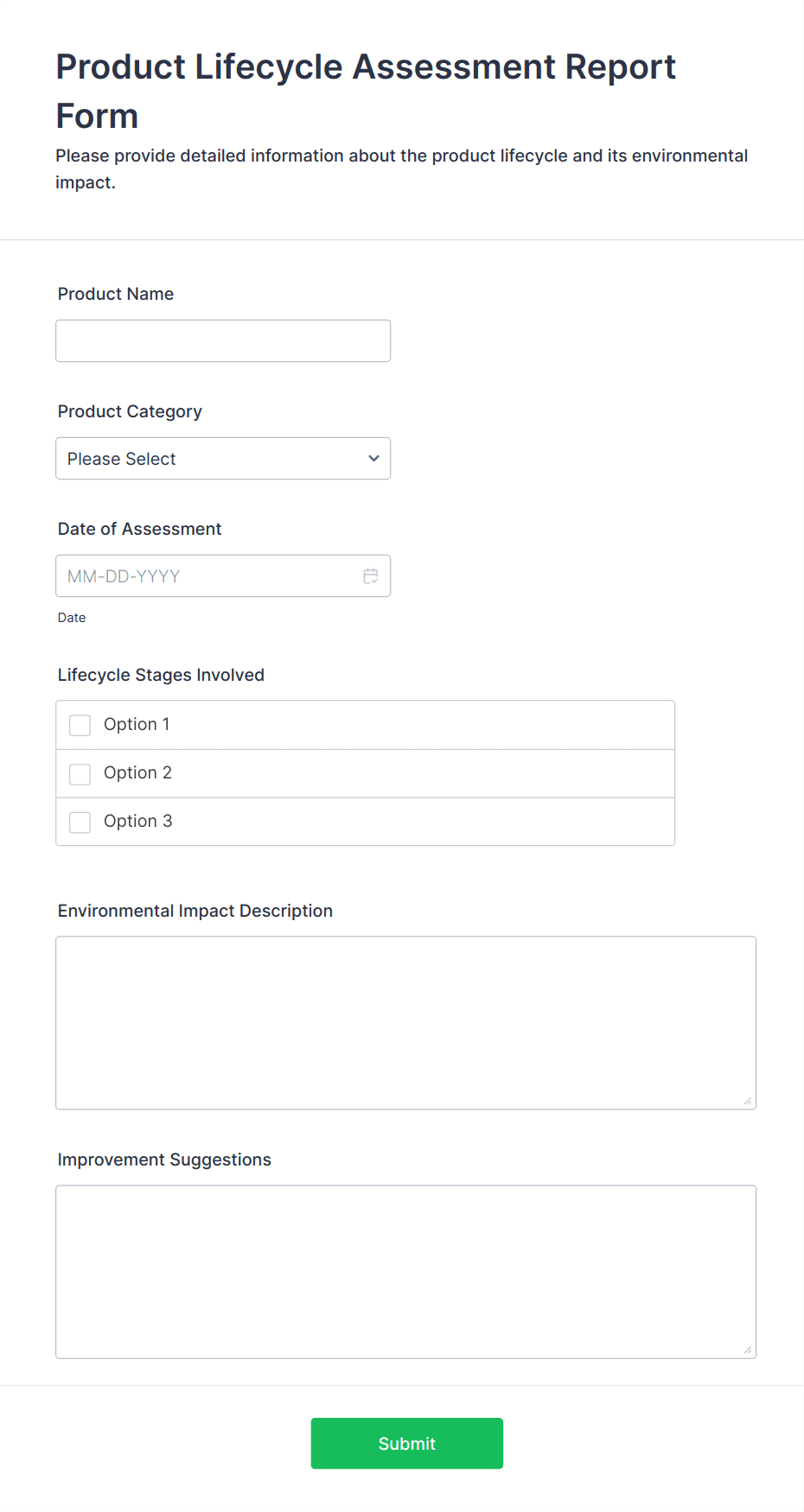Click the Option 1 row label
804x1512 pixels.
(136, 725)
